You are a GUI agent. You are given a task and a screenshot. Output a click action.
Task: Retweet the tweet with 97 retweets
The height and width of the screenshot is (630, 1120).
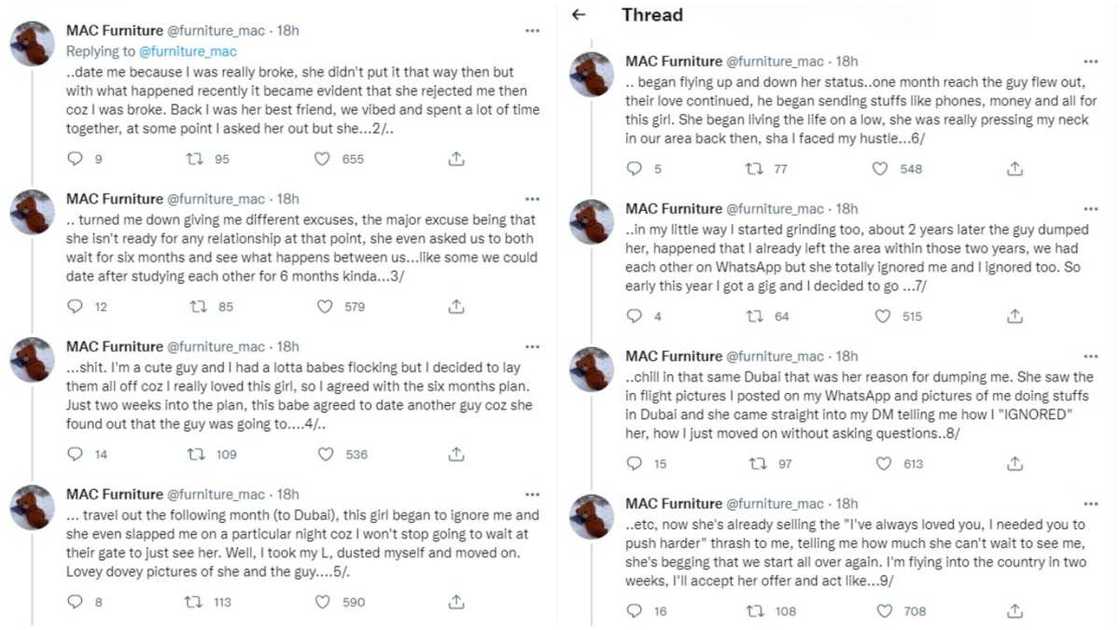756,464
